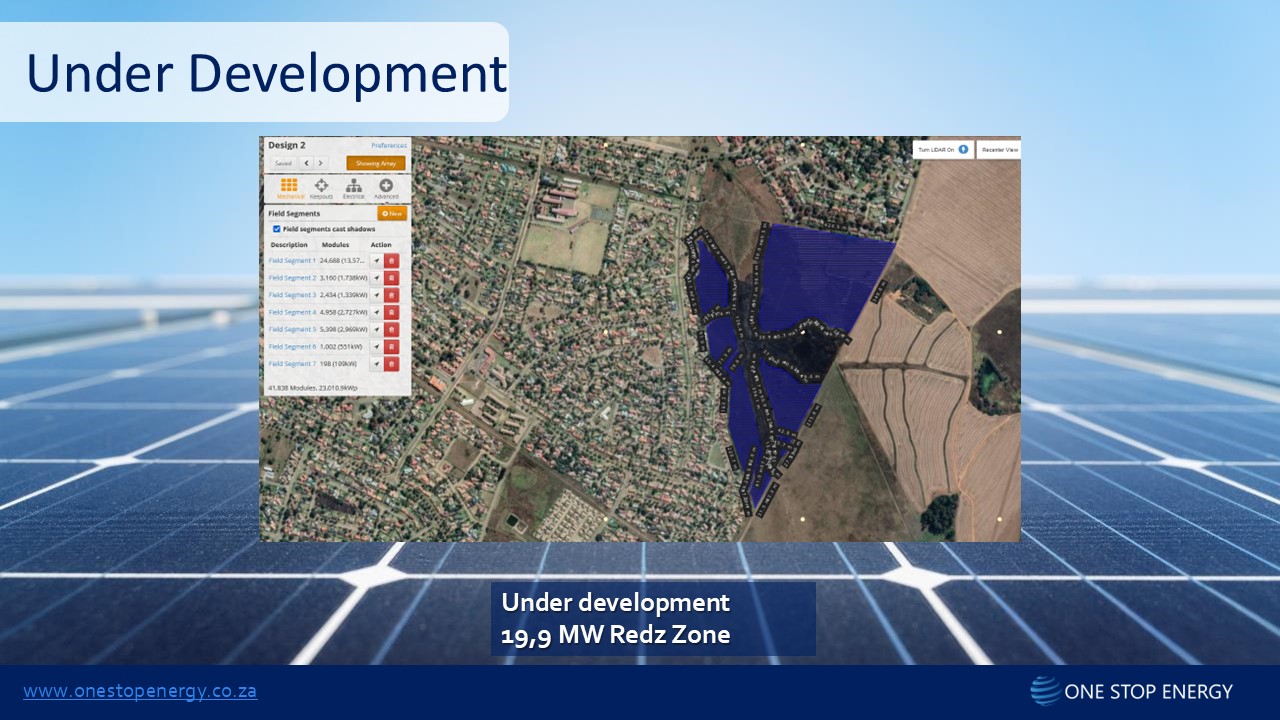Toggle 'Field segments cast shadows' checkbox
Screen dimensions: 1280x720
tap(277, 229)
